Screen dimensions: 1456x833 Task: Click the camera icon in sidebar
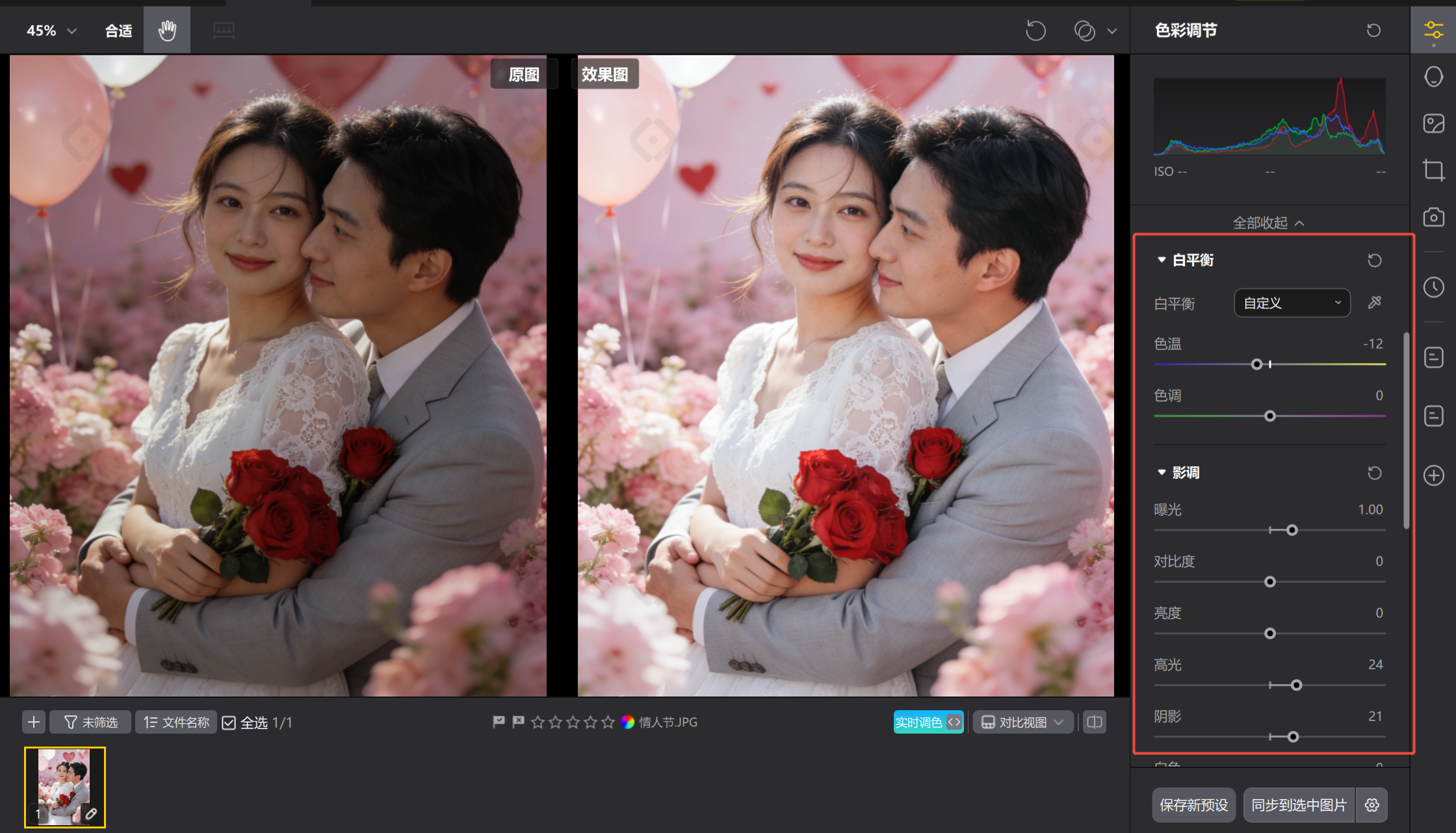(1433, 217)
